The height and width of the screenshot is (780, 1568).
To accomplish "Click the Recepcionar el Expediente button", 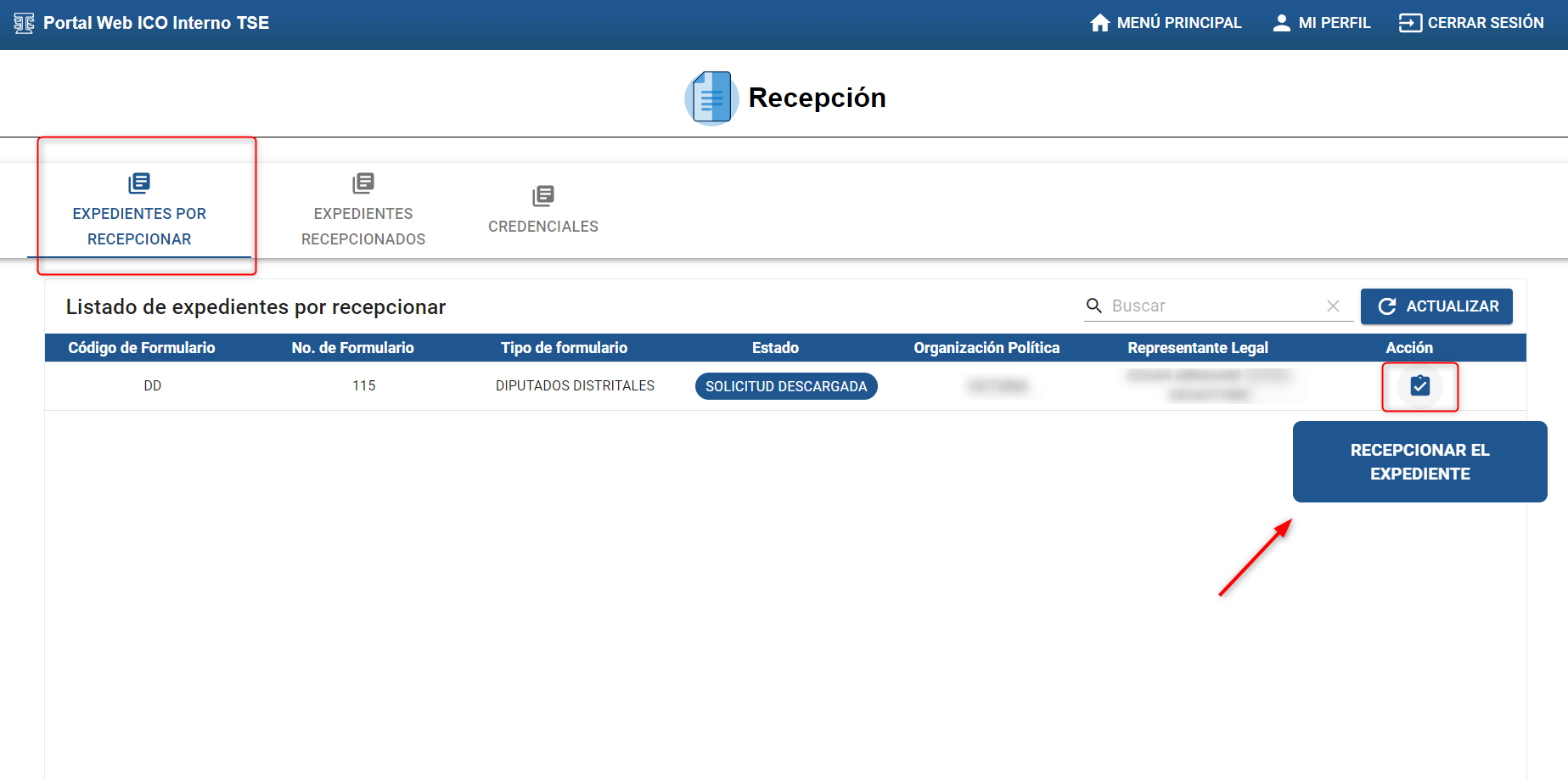I will tap(1419, 462).
